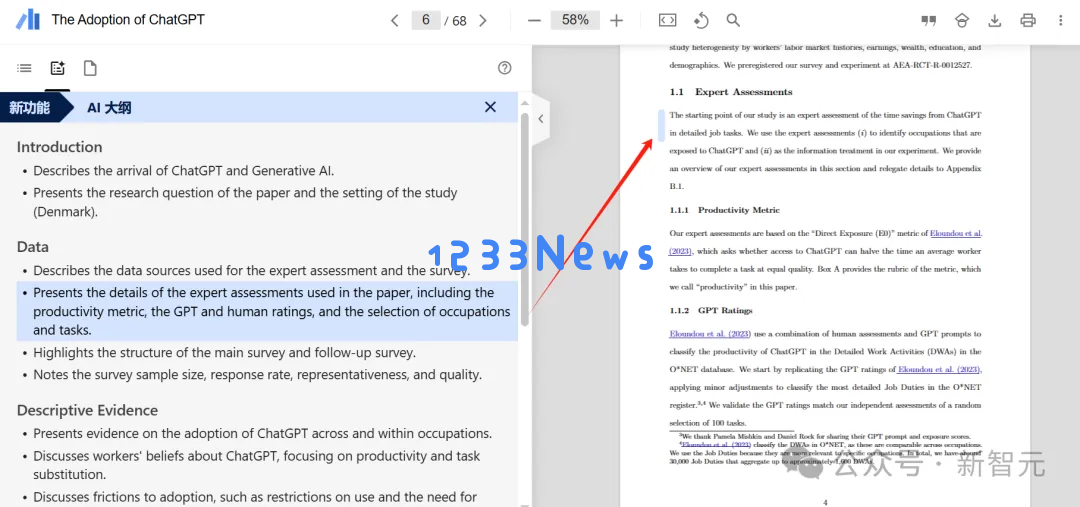
Task: Open Eloundou et al. (2023) link starting GPT Ratings paragraph
Action: 709,333
